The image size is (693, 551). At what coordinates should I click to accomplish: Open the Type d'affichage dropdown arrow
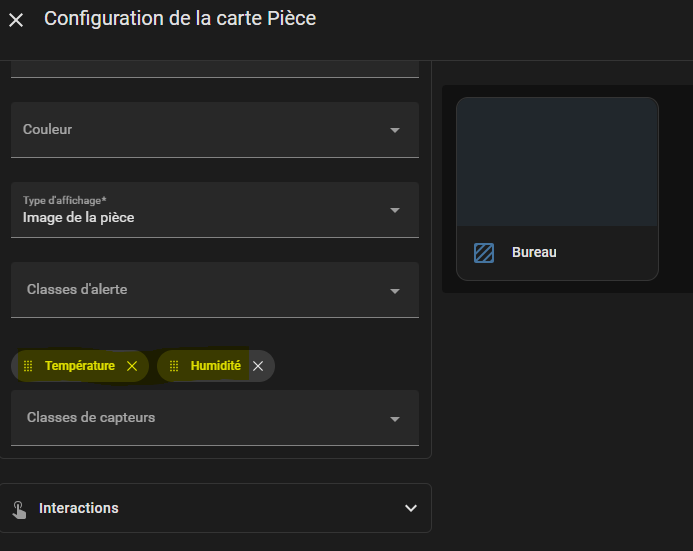[x=395, y=210]
